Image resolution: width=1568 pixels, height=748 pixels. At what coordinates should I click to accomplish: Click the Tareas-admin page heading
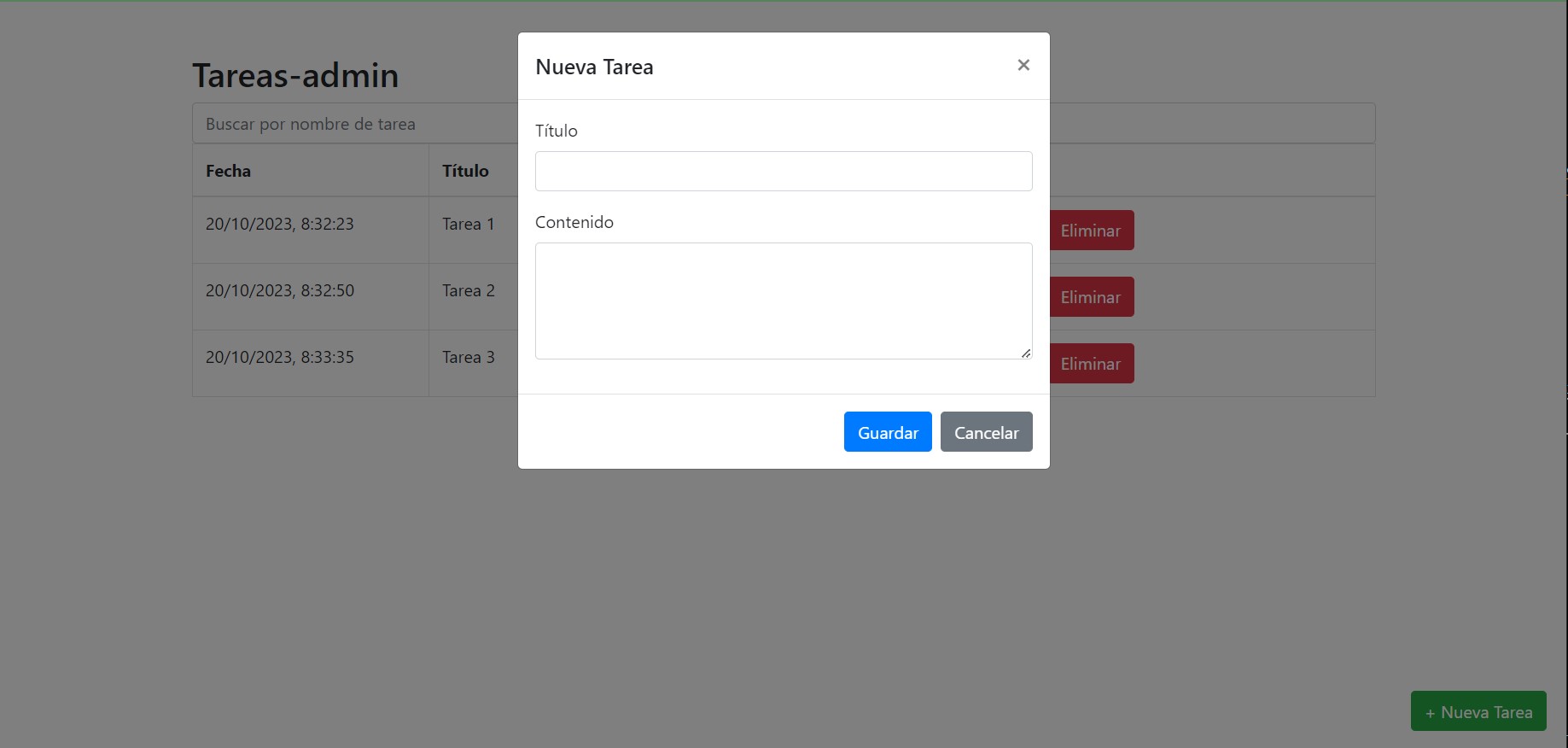295,75
